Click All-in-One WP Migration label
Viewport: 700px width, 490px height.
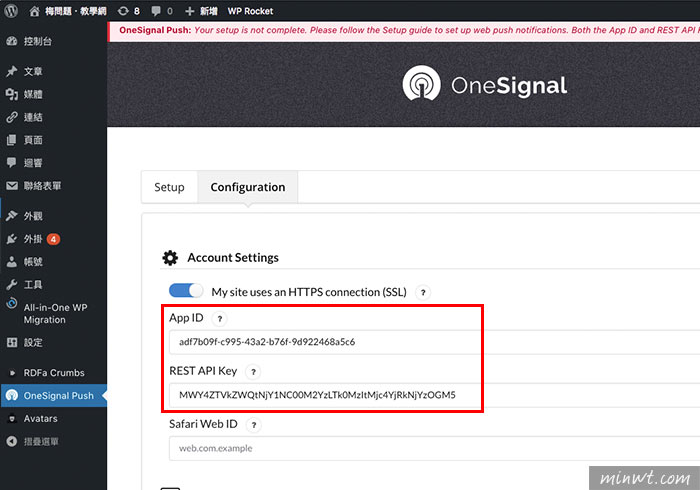(x=55, y=314)
